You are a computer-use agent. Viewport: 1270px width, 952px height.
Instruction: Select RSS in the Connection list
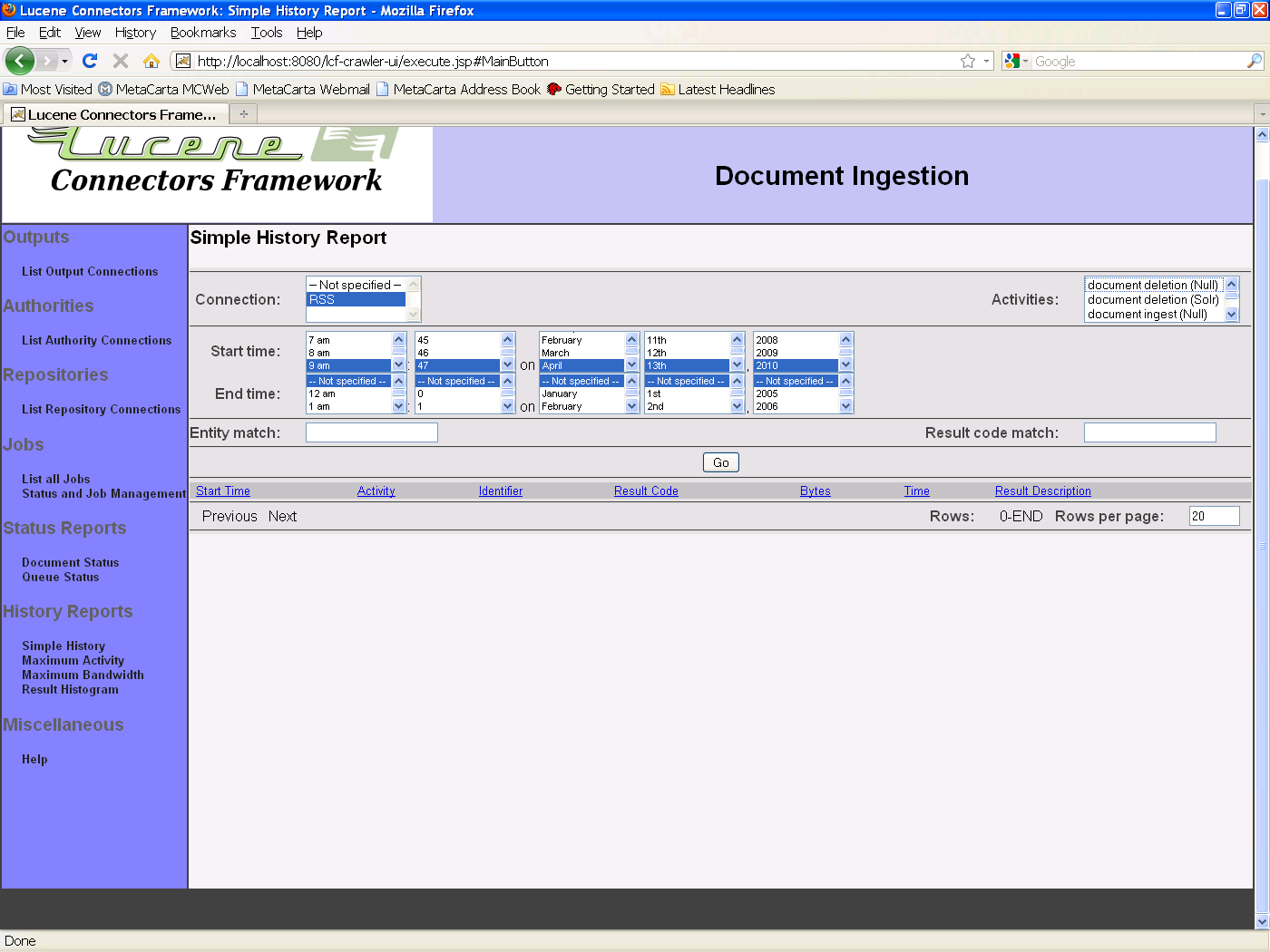[x=356, y=299]
